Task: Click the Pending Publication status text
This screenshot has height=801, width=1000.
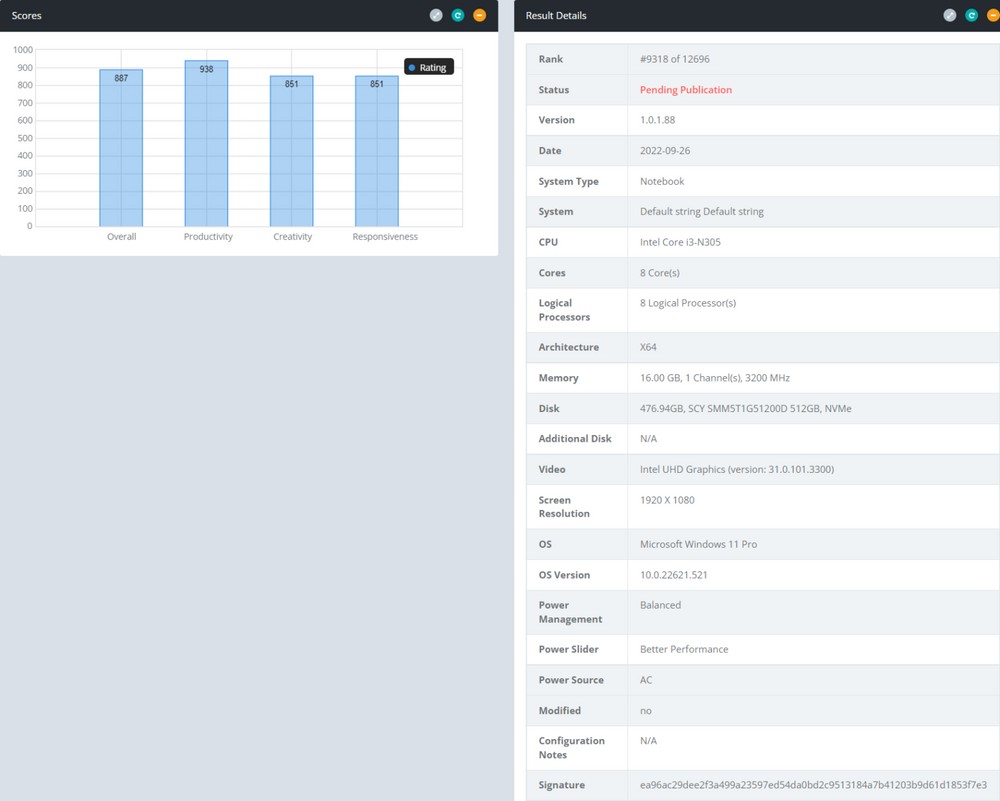Action: pyautogui.click(x=686, y=90)
